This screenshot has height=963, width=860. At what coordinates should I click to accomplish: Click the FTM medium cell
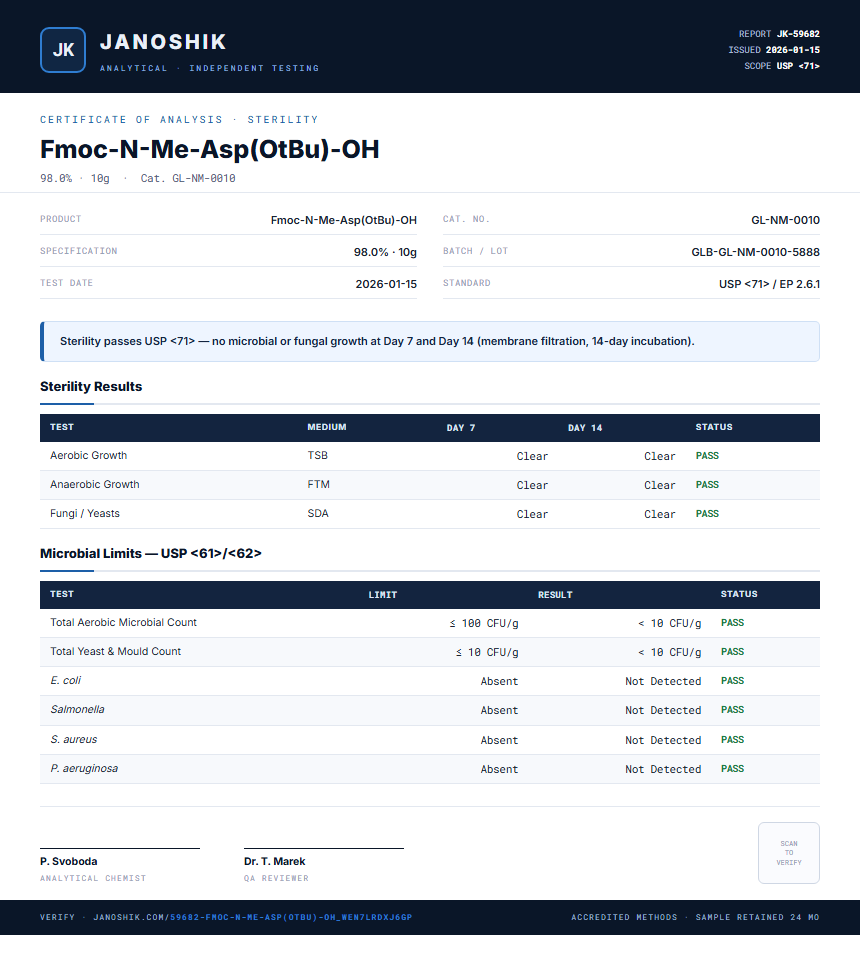tap(318, 484)
